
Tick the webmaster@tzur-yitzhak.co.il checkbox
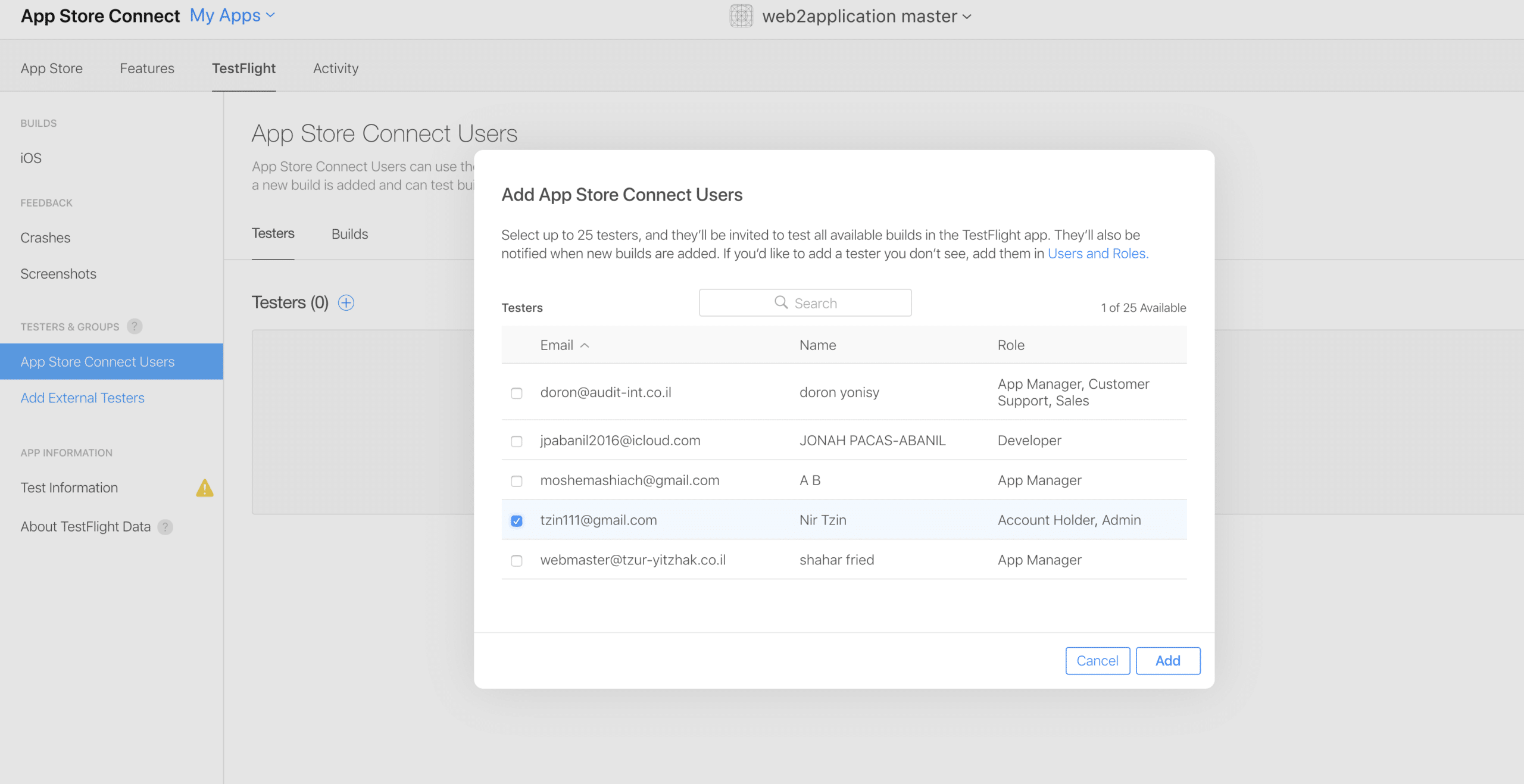point(517,561)
